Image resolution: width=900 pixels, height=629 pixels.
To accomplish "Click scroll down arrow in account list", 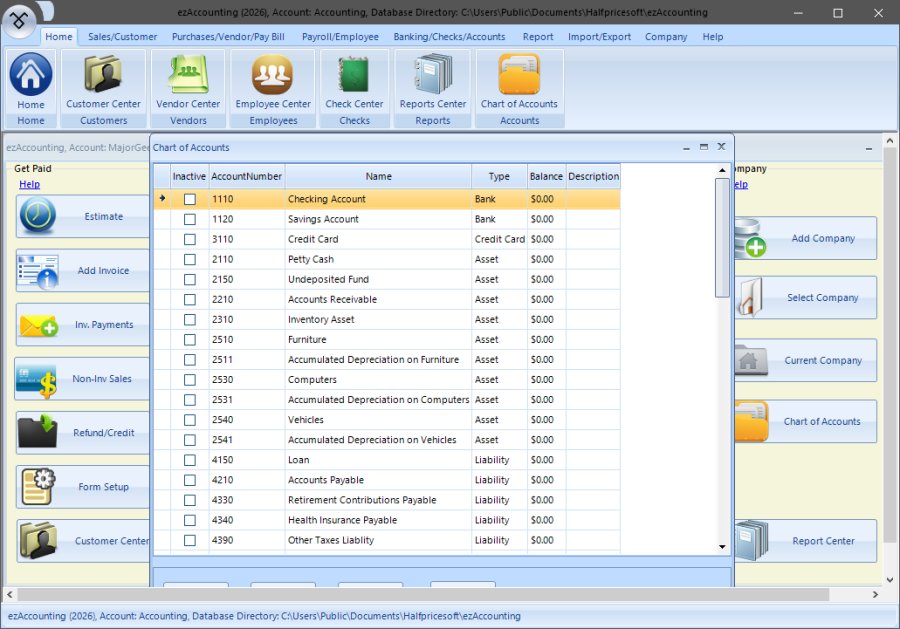I will click(722, 547).
